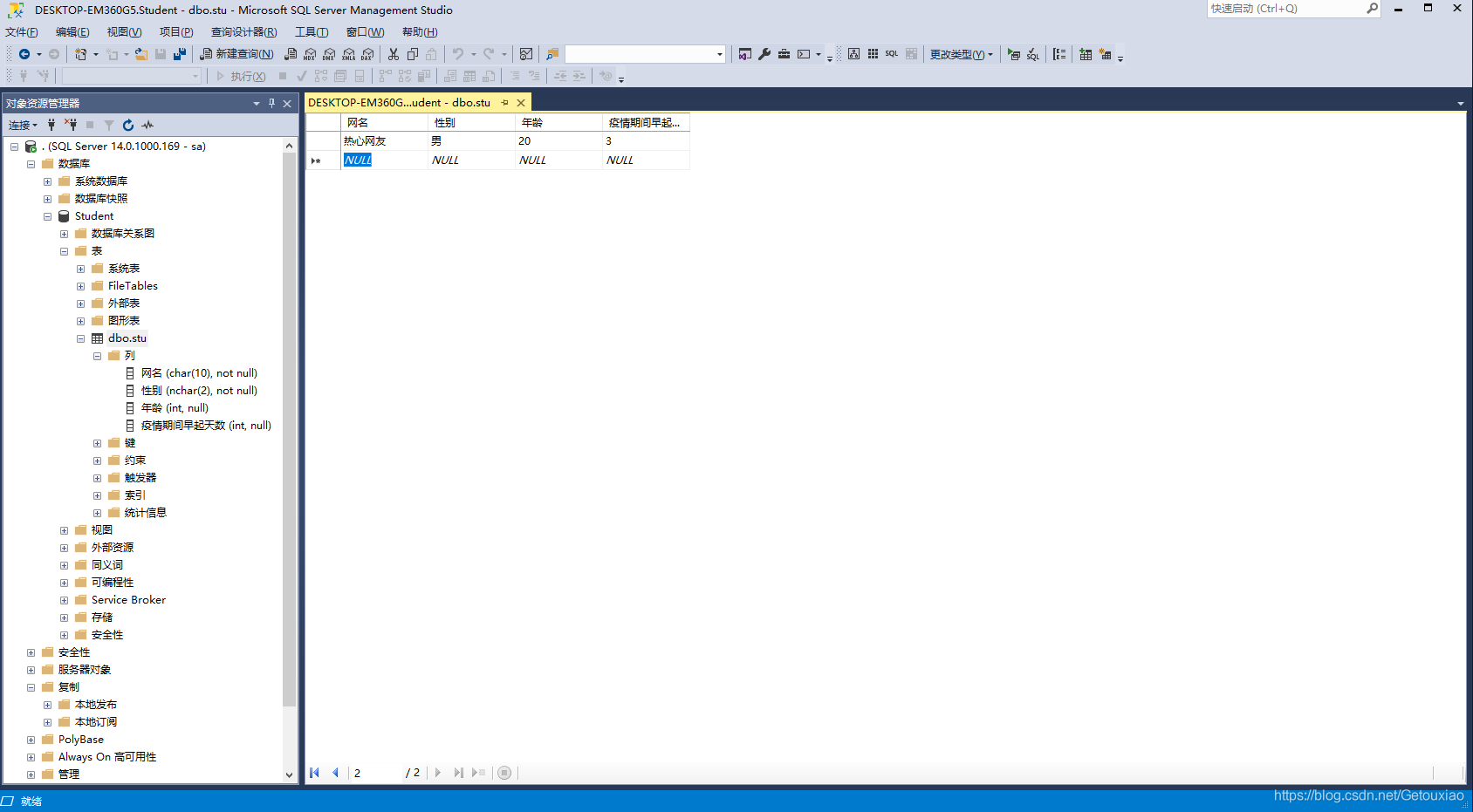This screenshot has height=812, width=1473.
Task: Click the DAX query icon
Action: pyautogui.click(x=367, y=54)
